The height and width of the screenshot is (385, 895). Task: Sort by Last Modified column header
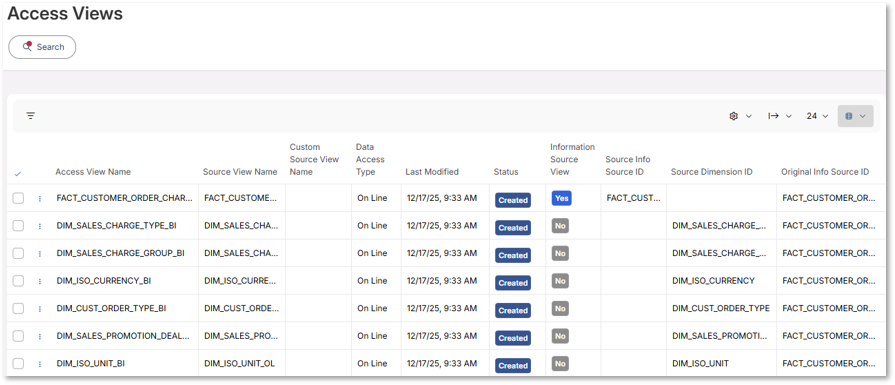click(x=432, y=172)
